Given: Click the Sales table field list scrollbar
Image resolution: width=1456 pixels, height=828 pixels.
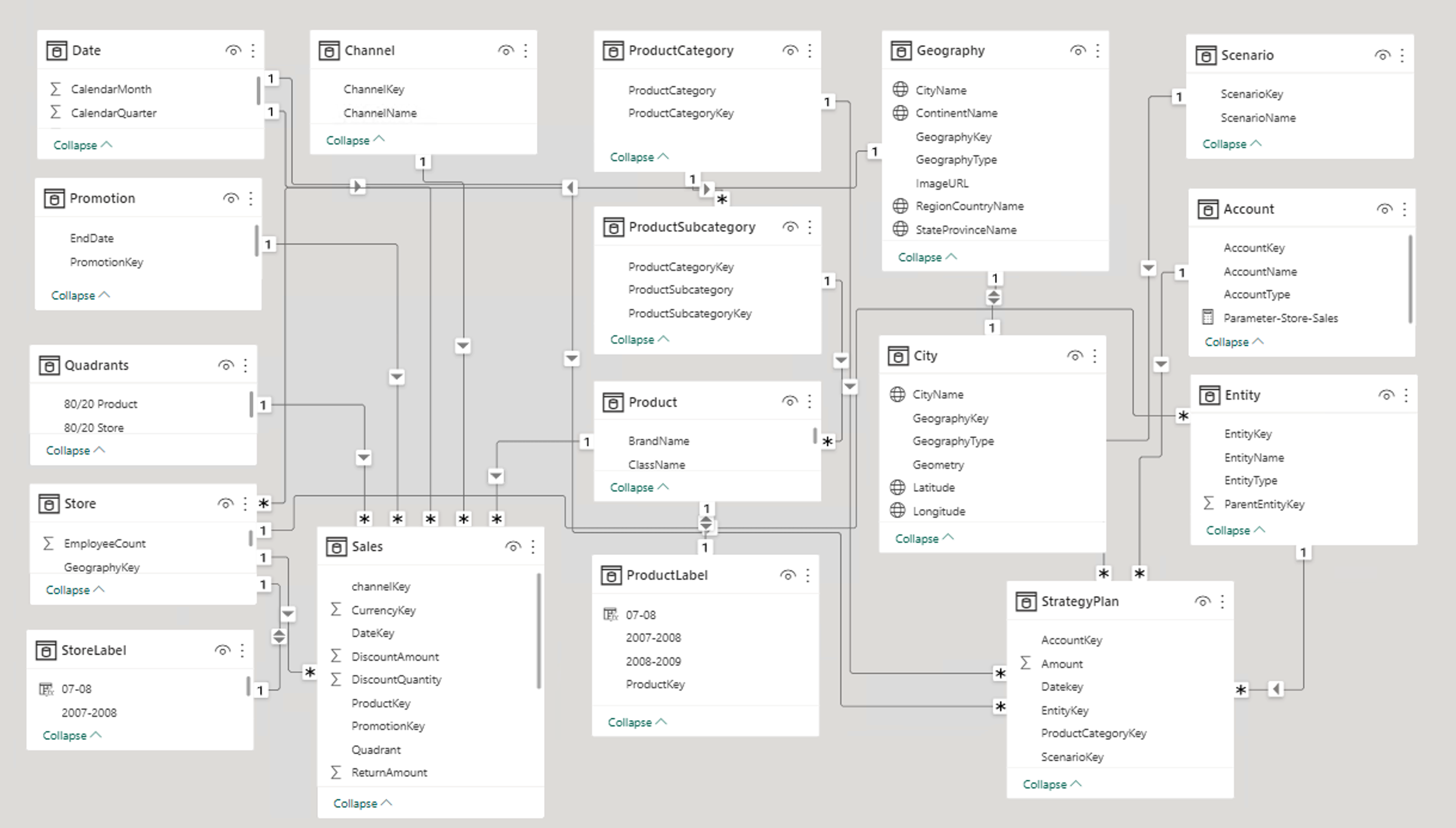Looking at the screenshot, I should coord(539,631).
